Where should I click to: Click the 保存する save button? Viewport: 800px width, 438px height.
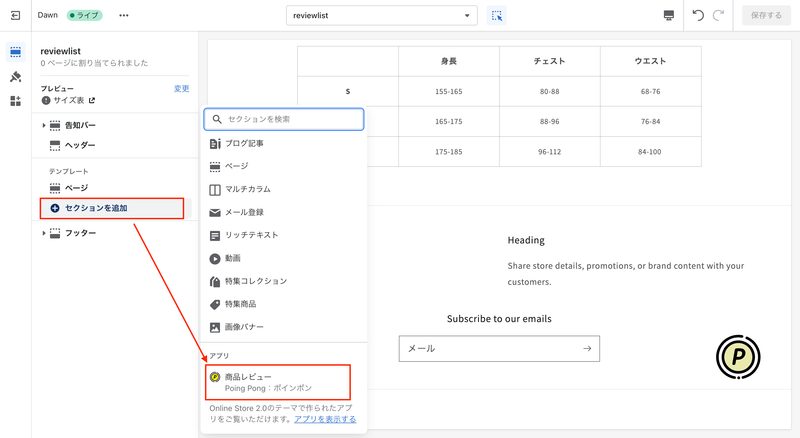pos(766,15)
